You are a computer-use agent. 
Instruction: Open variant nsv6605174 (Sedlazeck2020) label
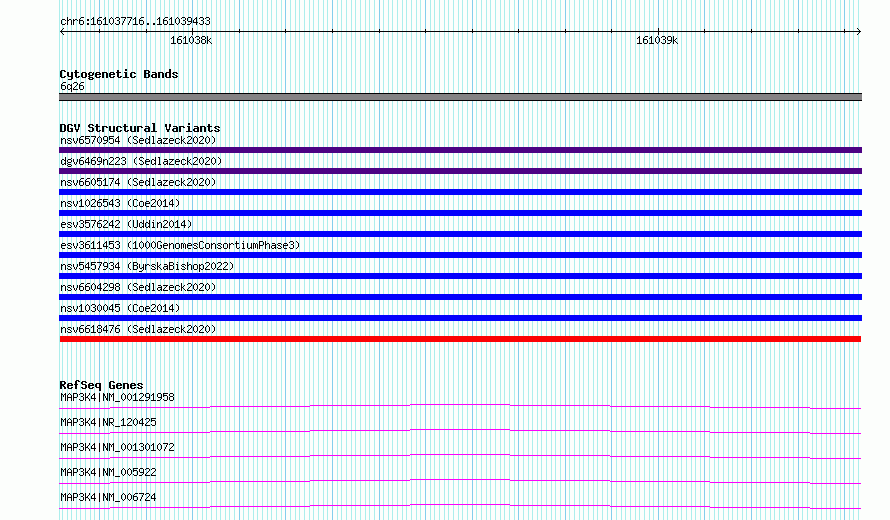click(x=138, y=182)
